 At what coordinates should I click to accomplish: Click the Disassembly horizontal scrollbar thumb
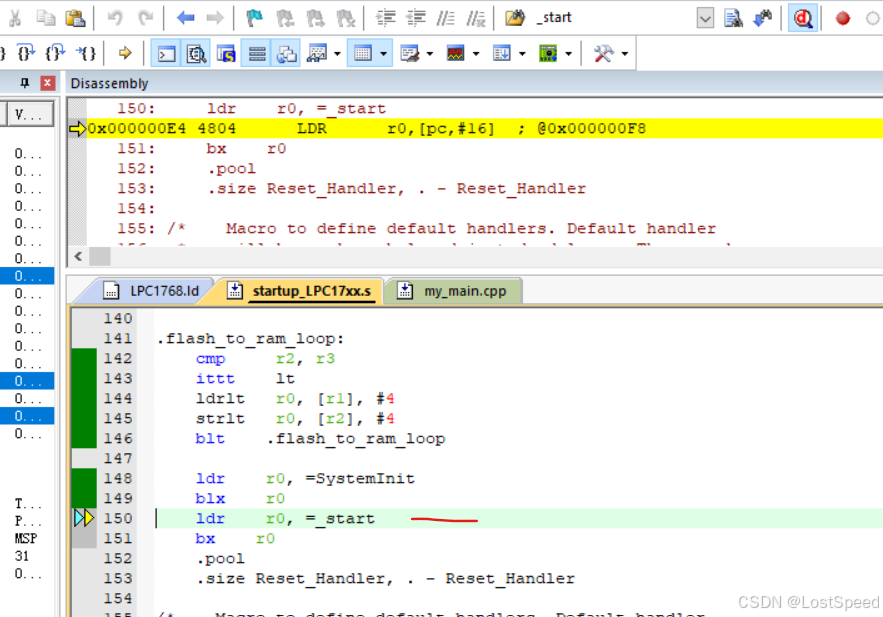coord(100,257)
